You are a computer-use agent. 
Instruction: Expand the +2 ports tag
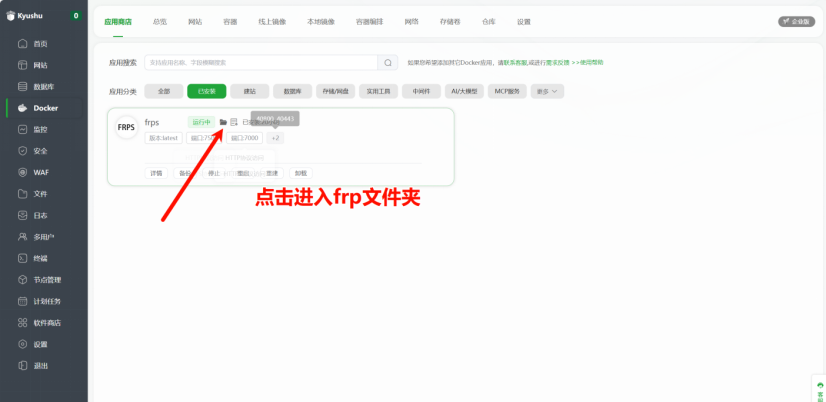pyautogui.click(x=275, y=138)
